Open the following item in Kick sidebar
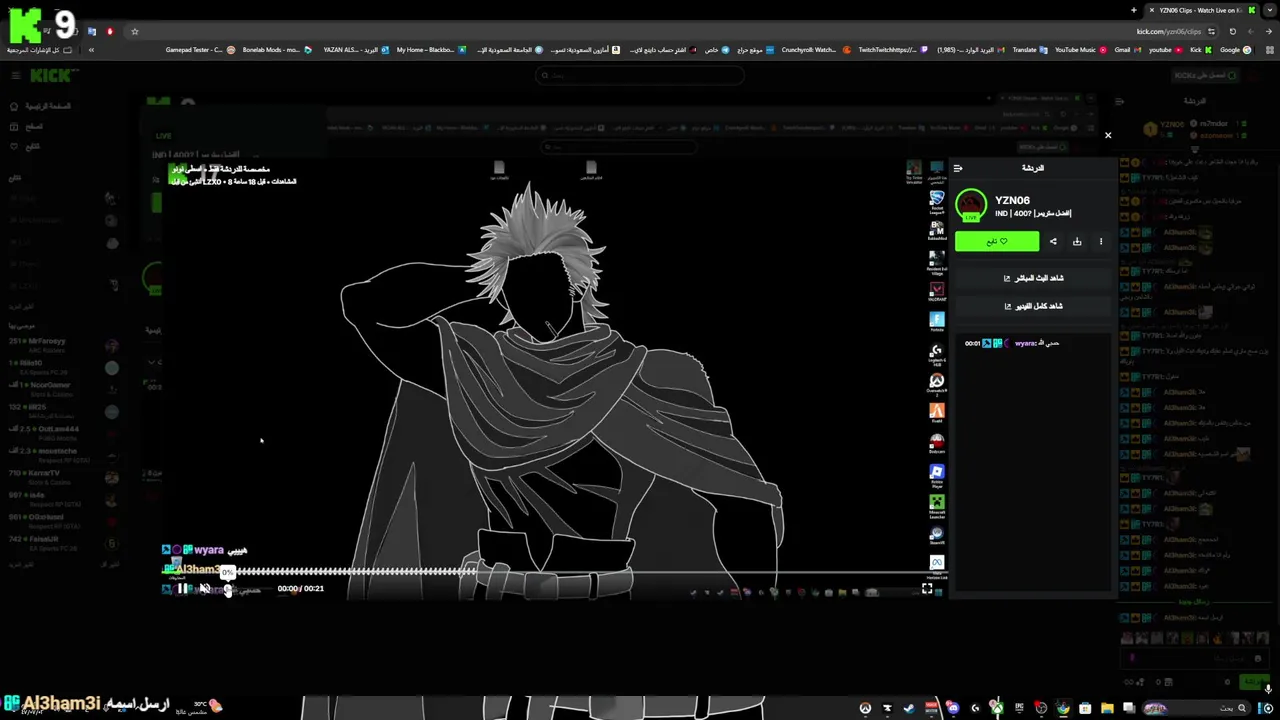 (24, 146)
